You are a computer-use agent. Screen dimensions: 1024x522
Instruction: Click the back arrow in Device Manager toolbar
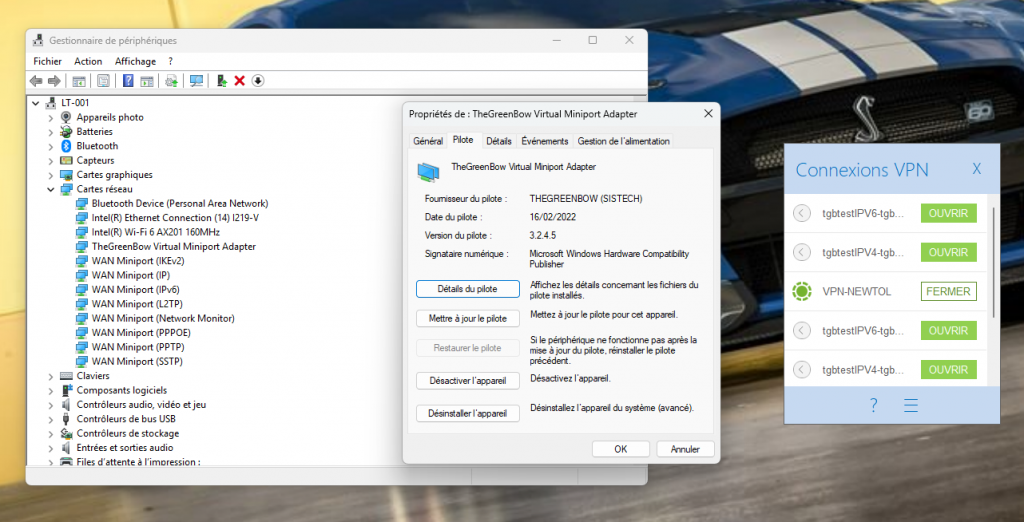pos(36,81)
